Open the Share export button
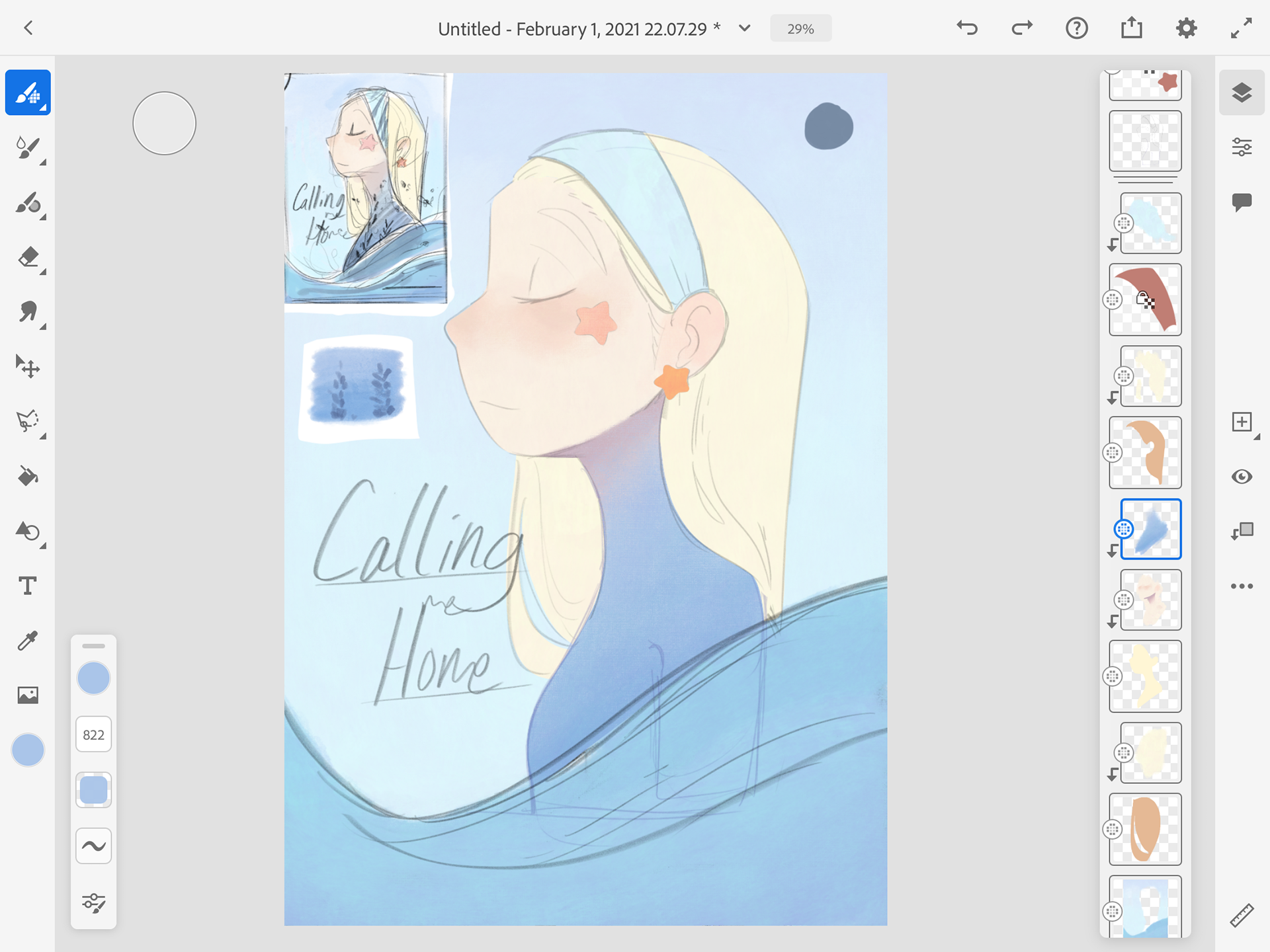1270x952 pixels. [x=1131, y=28]
